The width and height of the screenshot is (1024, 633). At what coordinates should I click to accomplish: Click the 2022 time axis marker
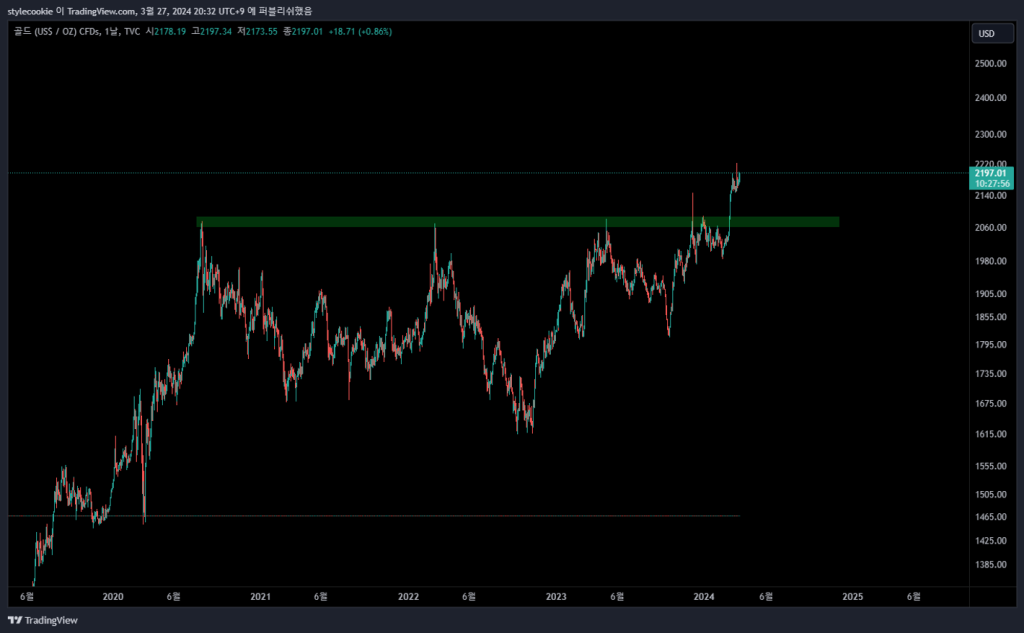[409, 596]
